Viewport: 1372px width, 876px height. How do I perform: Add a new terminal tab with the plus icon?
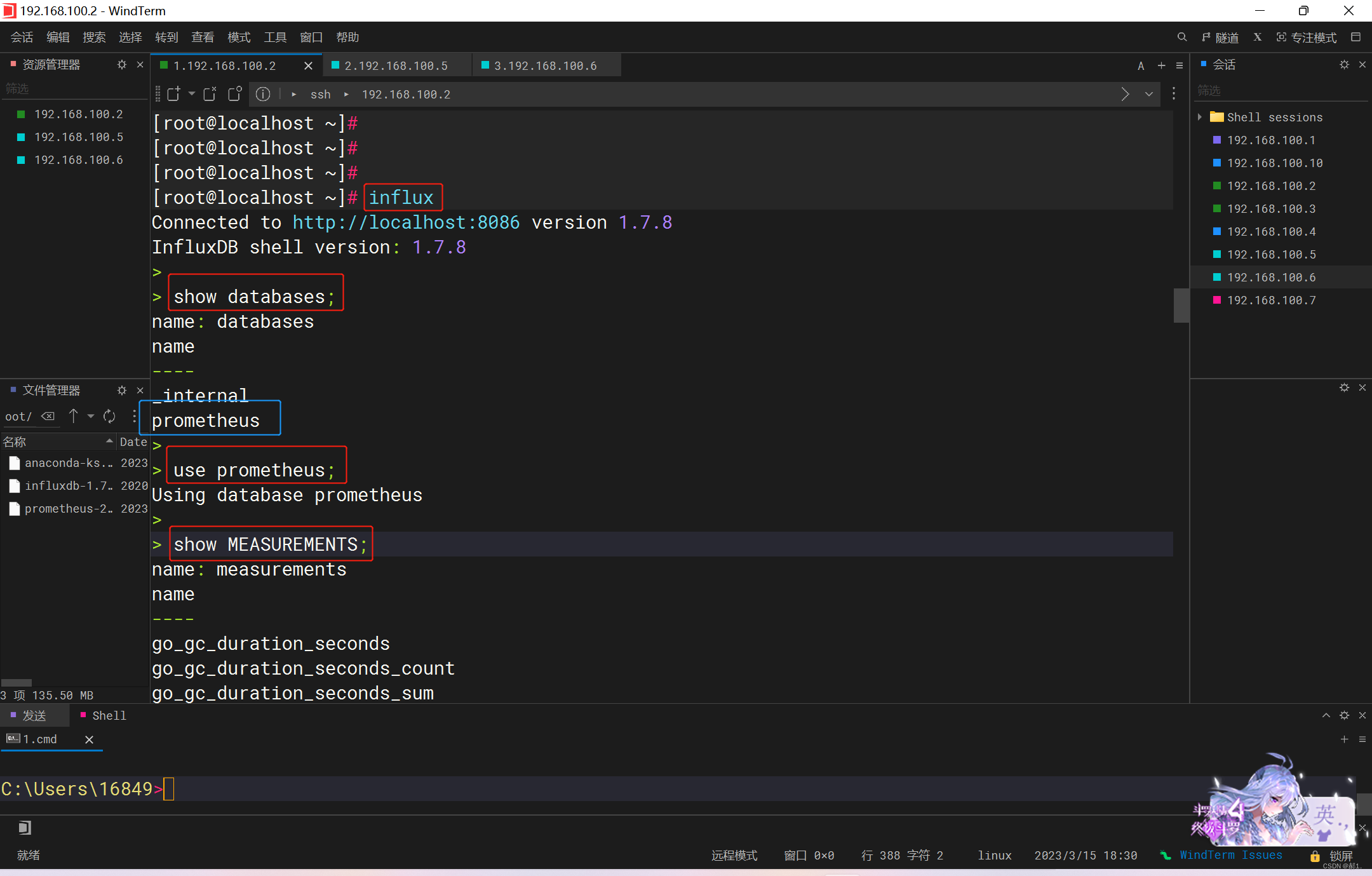coord(1161,65)
